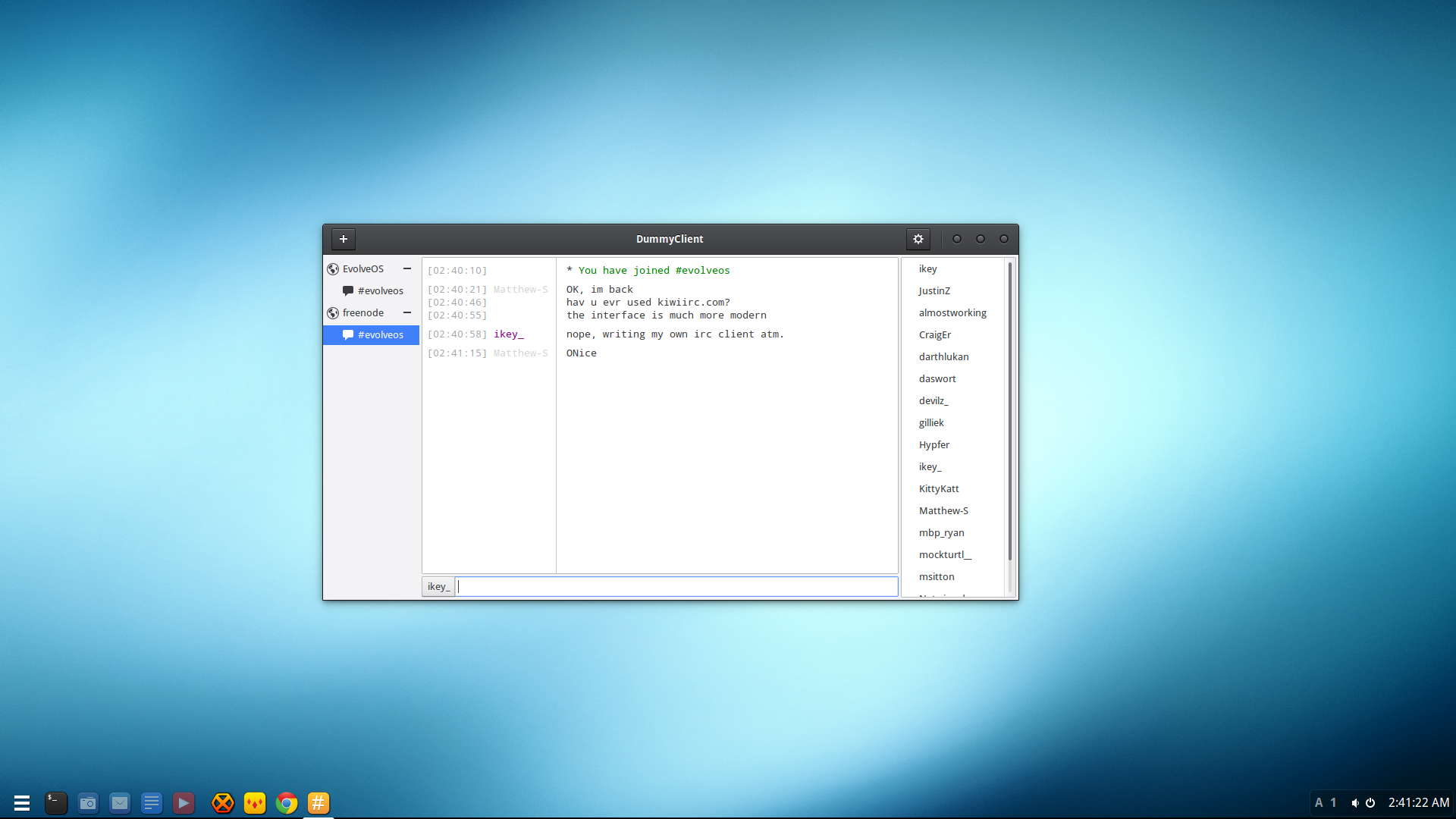Click the plus add-server button in DummyClient
The height and width of the screenshot is (819, 1456).
[343, 239]
